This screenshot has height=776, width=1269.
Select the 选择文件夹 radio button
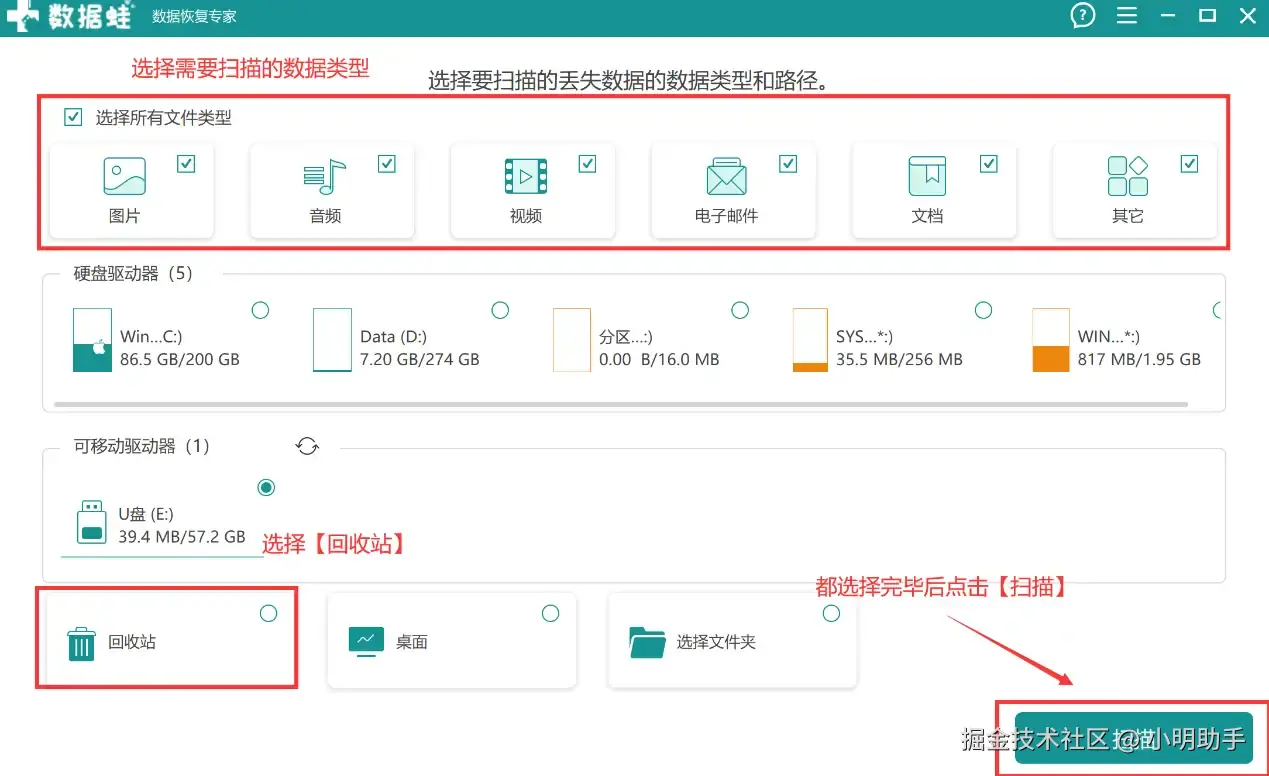pyautogui.click(x=831, y=613)
